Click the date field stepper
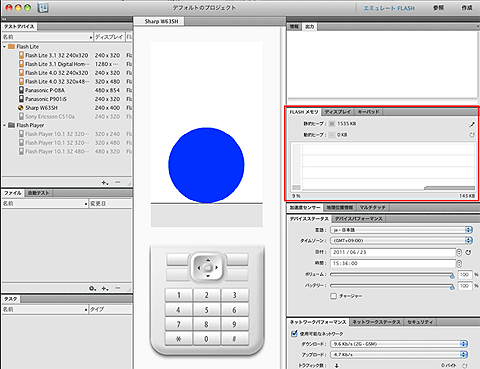480x369 pixels. pyautogui.click(x=459, y=252)
